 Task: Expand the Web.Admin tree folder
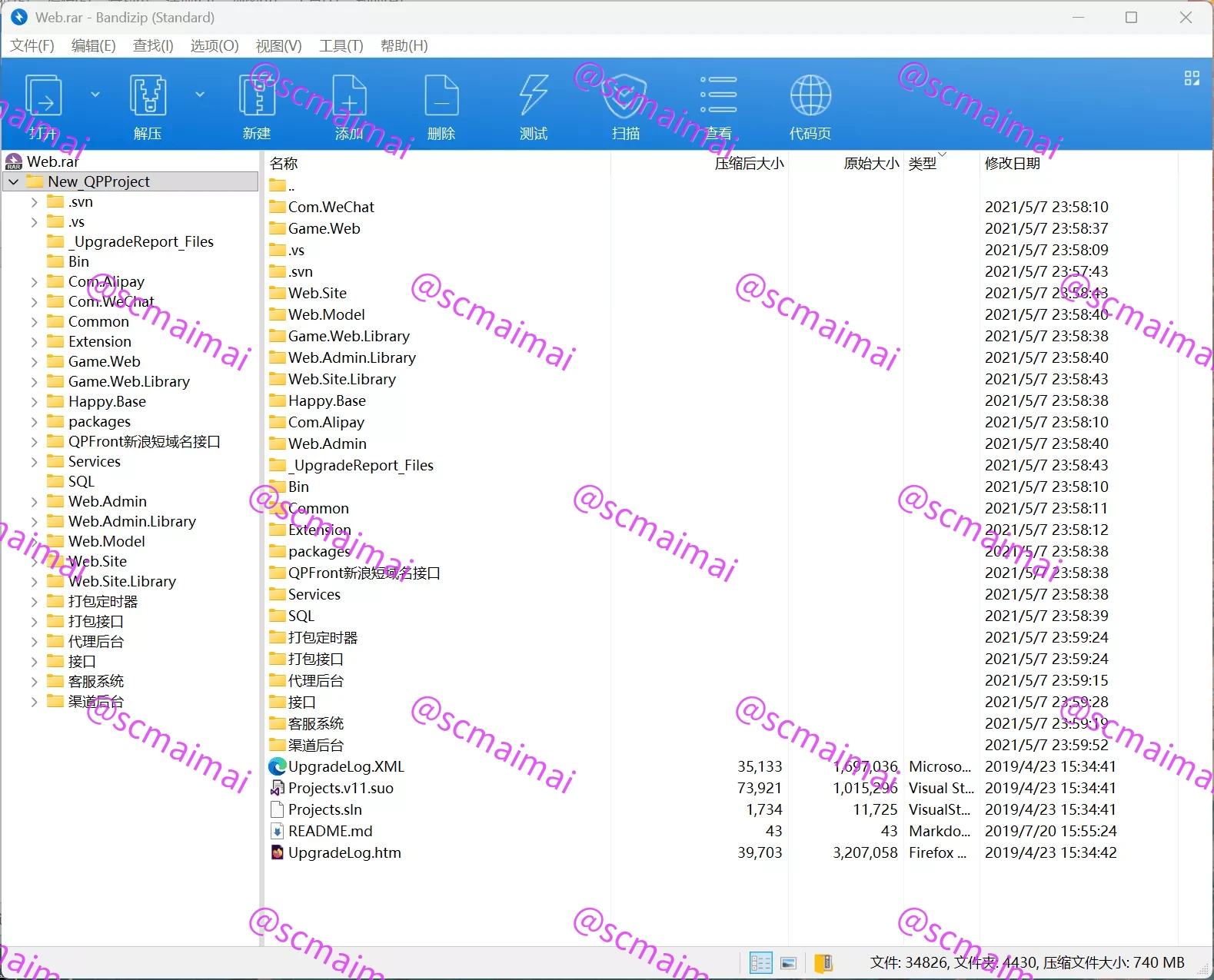34,501
